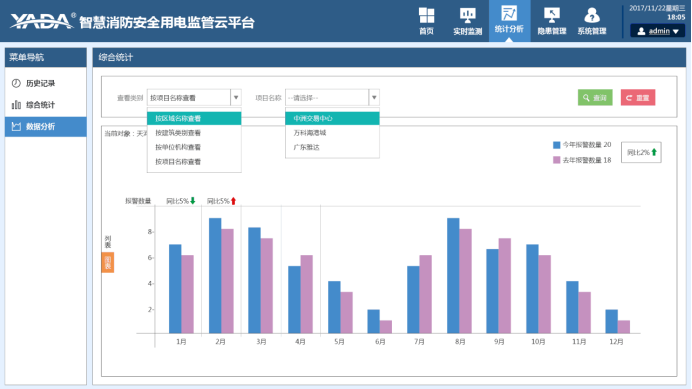
Task: Open the 系统管理 user icon
Action: click(592, 16)
